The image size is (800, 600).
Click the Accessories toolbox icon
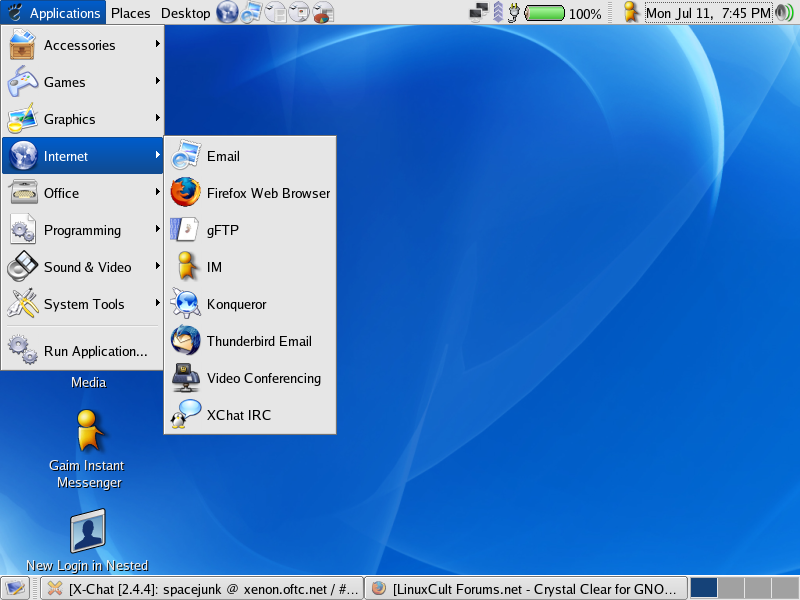tap(22, 44)
